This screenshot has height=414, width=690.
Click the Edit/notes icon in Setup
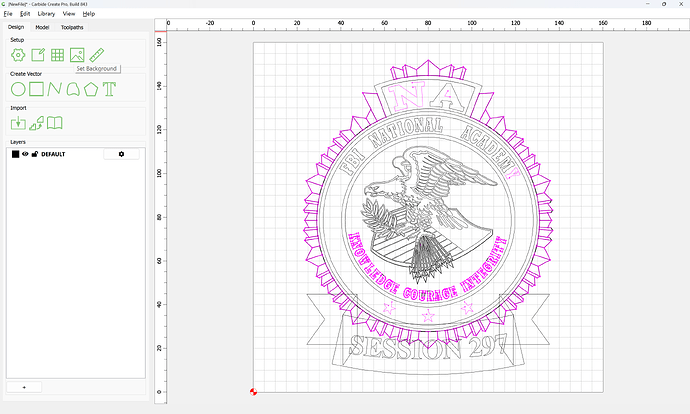tap(38, 55)
